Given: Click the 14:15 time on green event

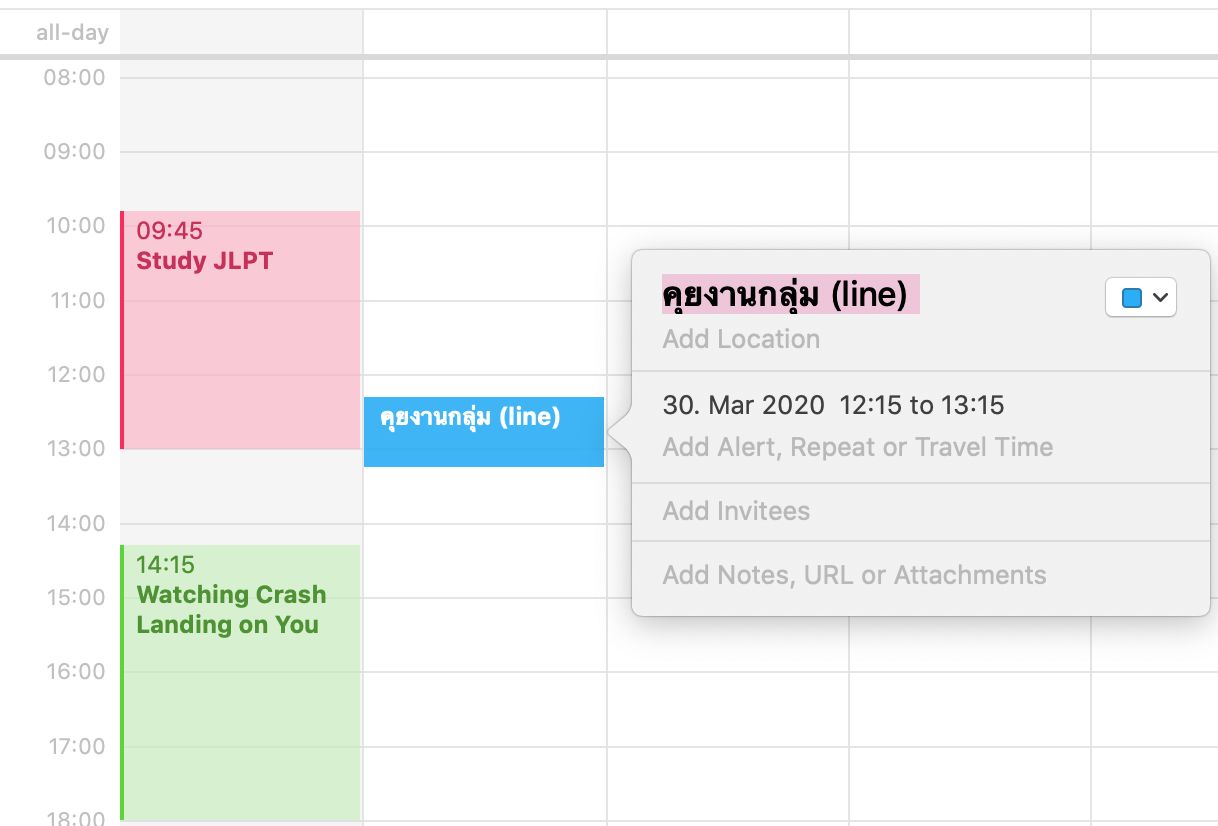Looking at the screenshot, I should coord(165,565).
